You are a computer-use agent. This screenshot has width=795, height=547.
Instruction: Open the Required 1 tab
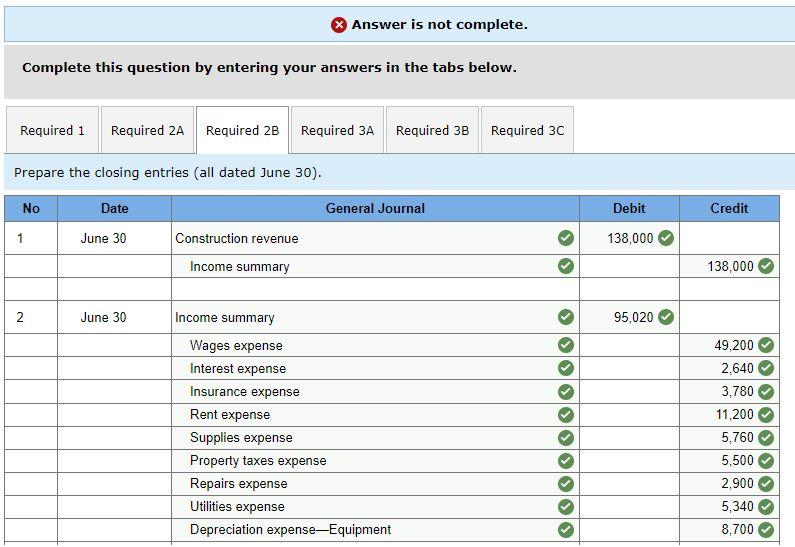point(52,130)
